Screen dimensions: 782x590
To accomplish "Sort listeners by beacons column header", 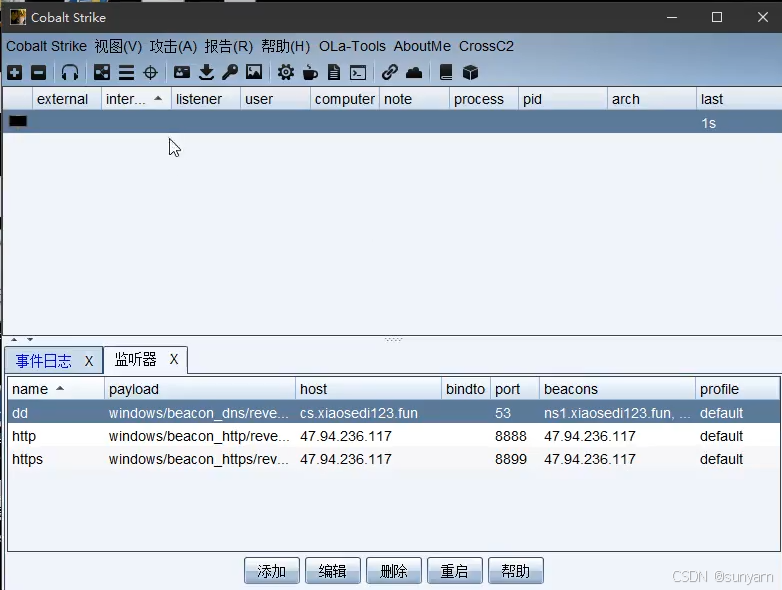I will 617,389.
